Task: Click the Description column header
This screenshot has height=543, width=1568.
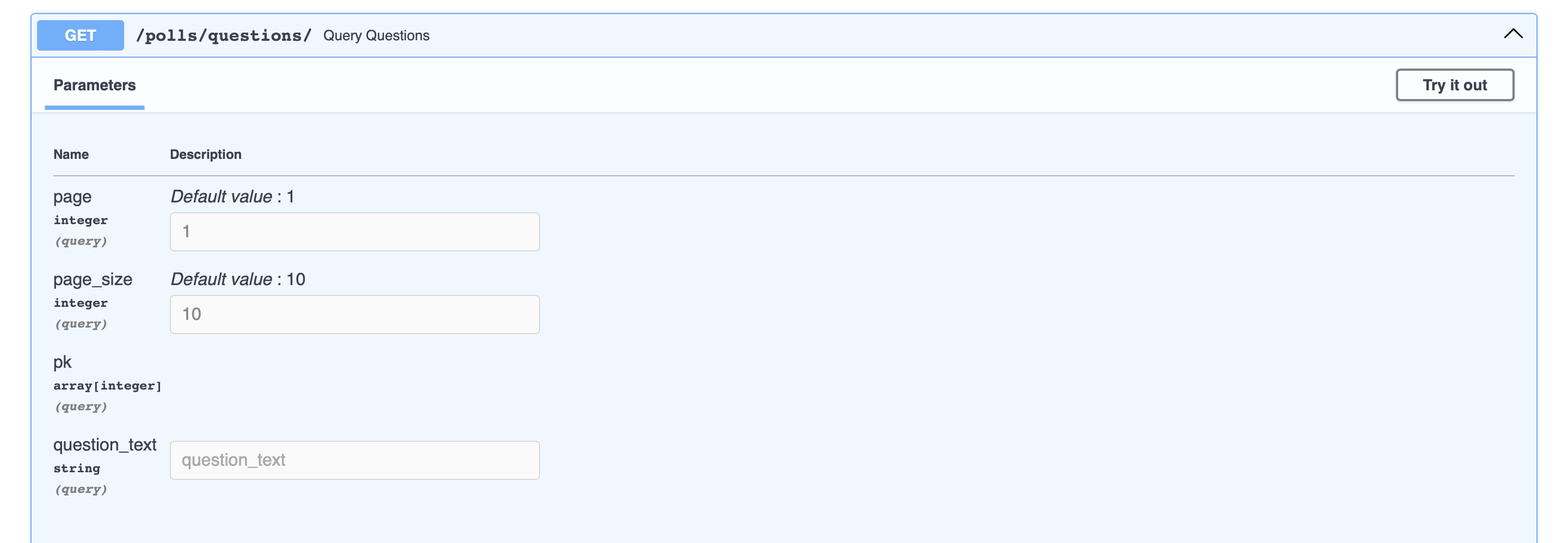Action: [205, 154]
